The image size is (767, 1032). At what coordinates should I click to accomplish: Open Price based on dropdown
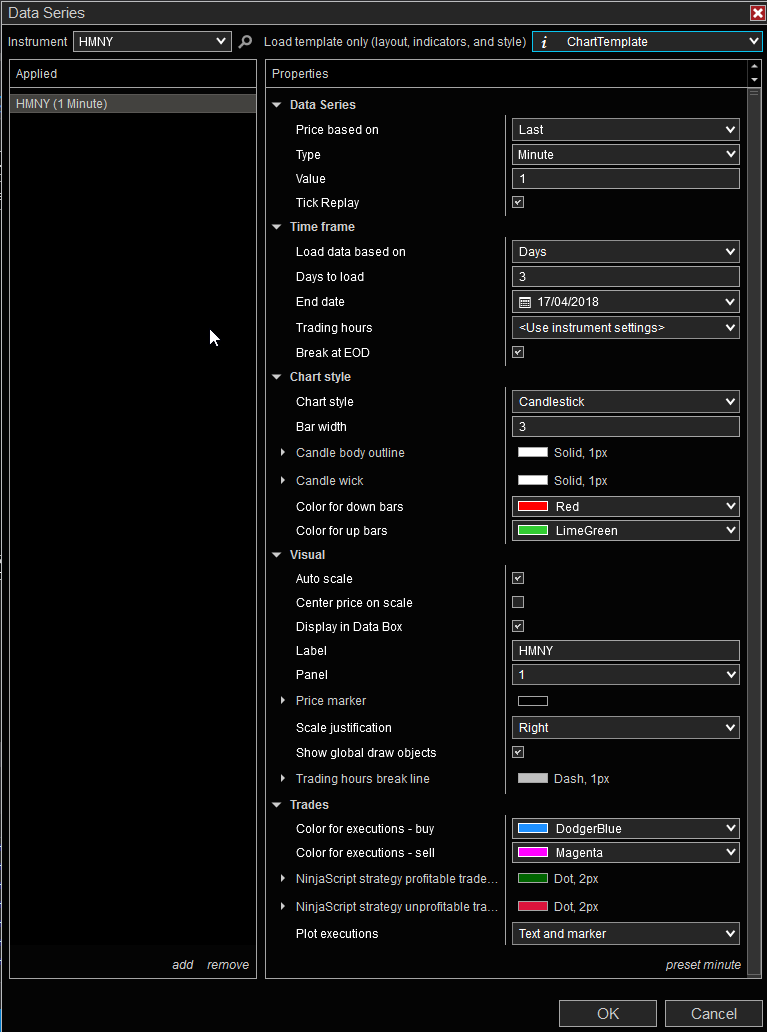point(625,130)
